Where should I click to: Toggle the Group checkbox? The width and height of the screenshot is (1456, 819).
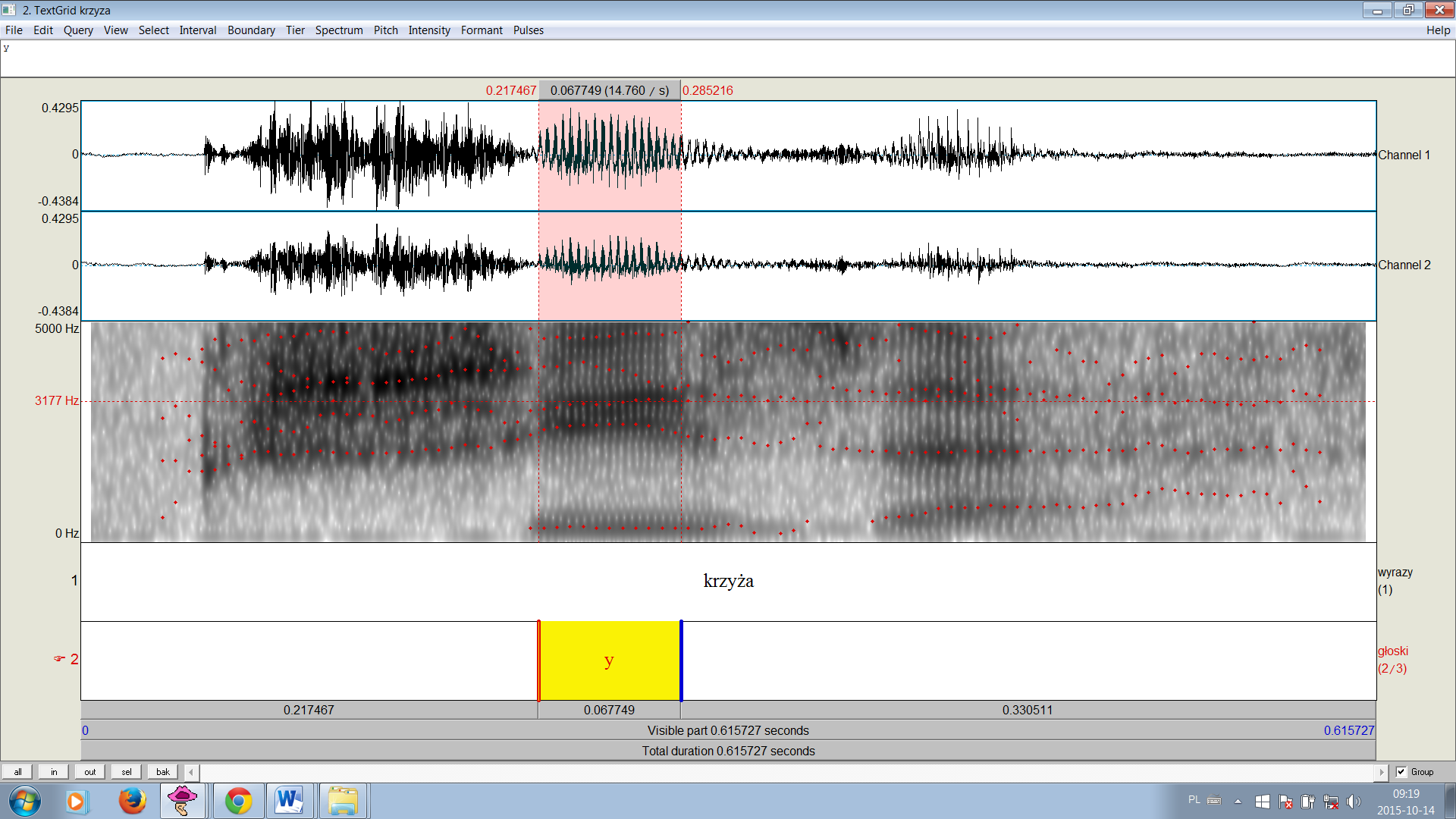coord(1401,772)
